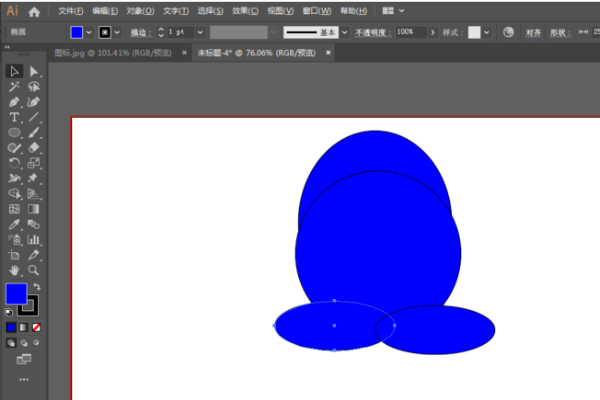Screen dimensions: 600x400
Task: Click the 形状 (Shape) link
Action: pos(558,32)
